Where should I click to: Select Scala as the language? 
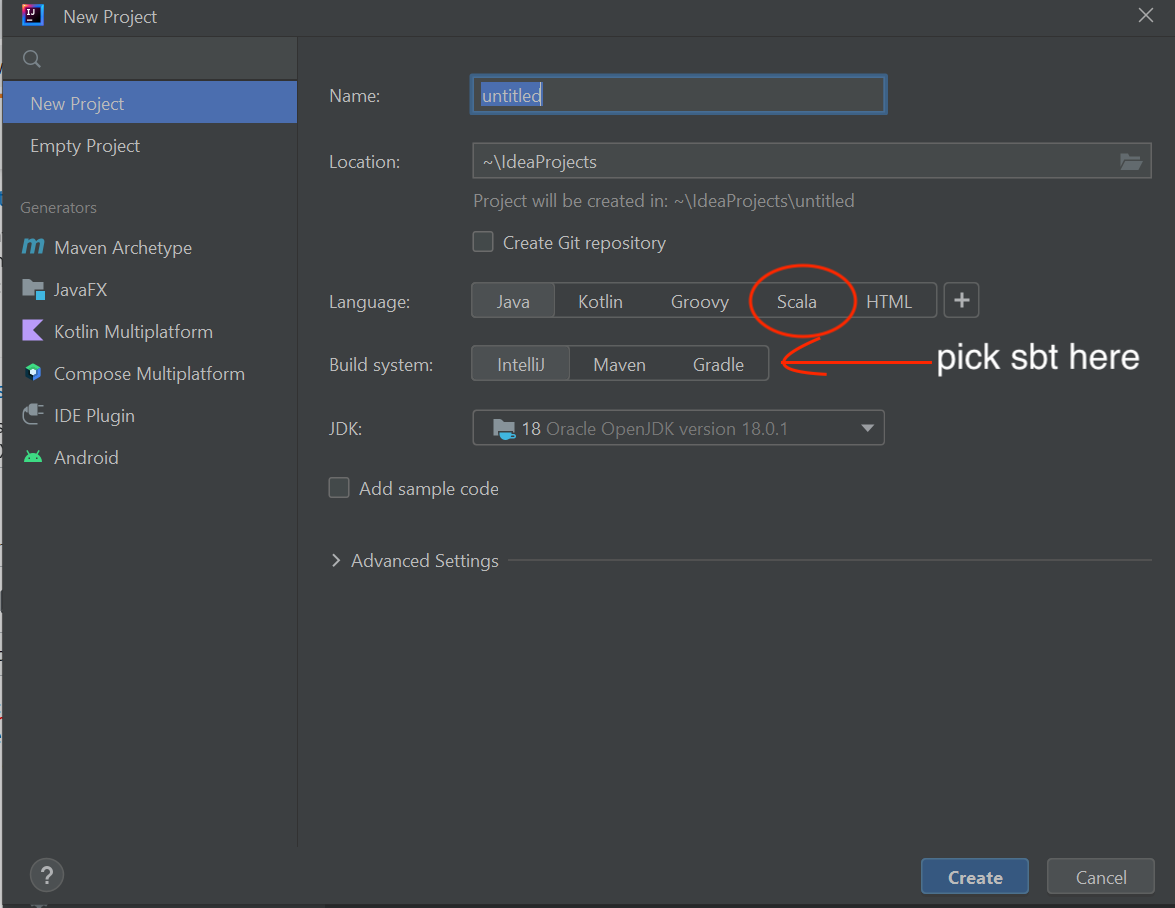[x=797, y=301]
